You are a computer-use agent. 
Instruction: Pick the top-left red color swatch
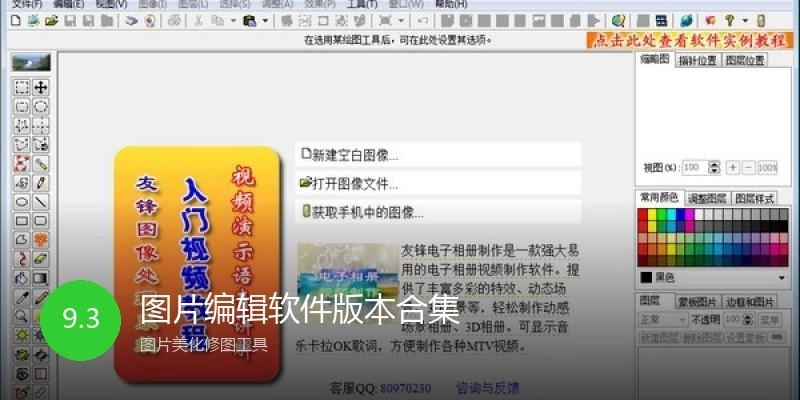643,214
